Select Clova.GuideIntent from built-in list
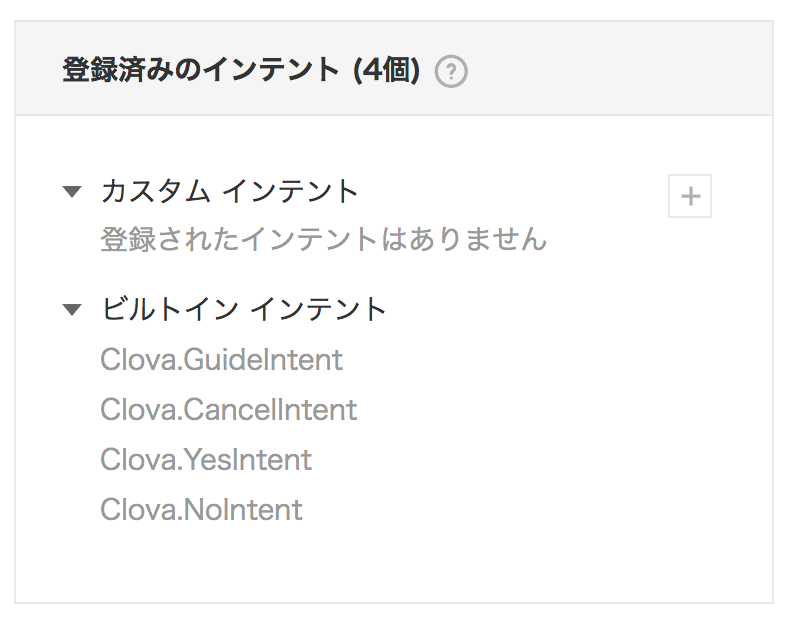The height and width of the screenshot is (642, 802). tap(221, 360)
